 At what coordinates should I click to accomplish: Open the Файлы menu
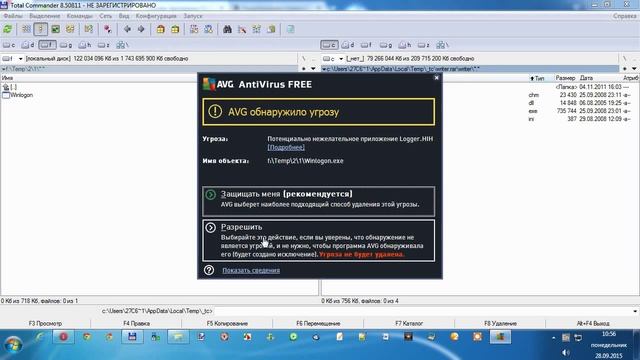tap(13, 16)
